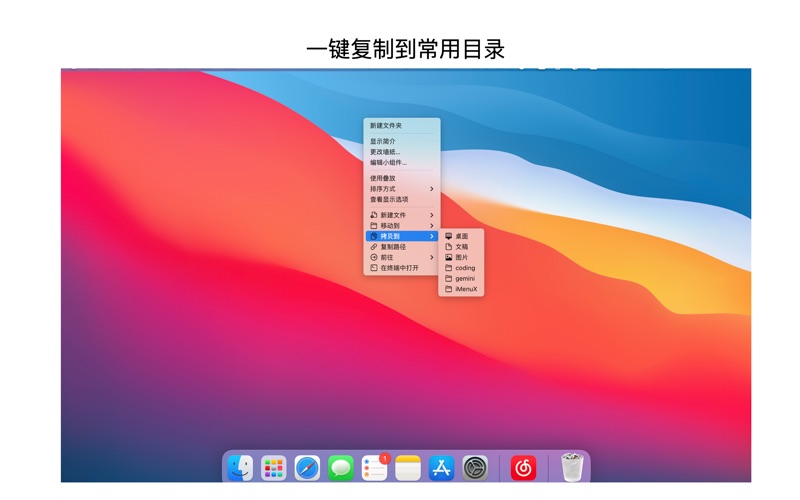Expand the 移动到 submenu
Viewport: 800px width, 500px height.
[x=402, y=226]
